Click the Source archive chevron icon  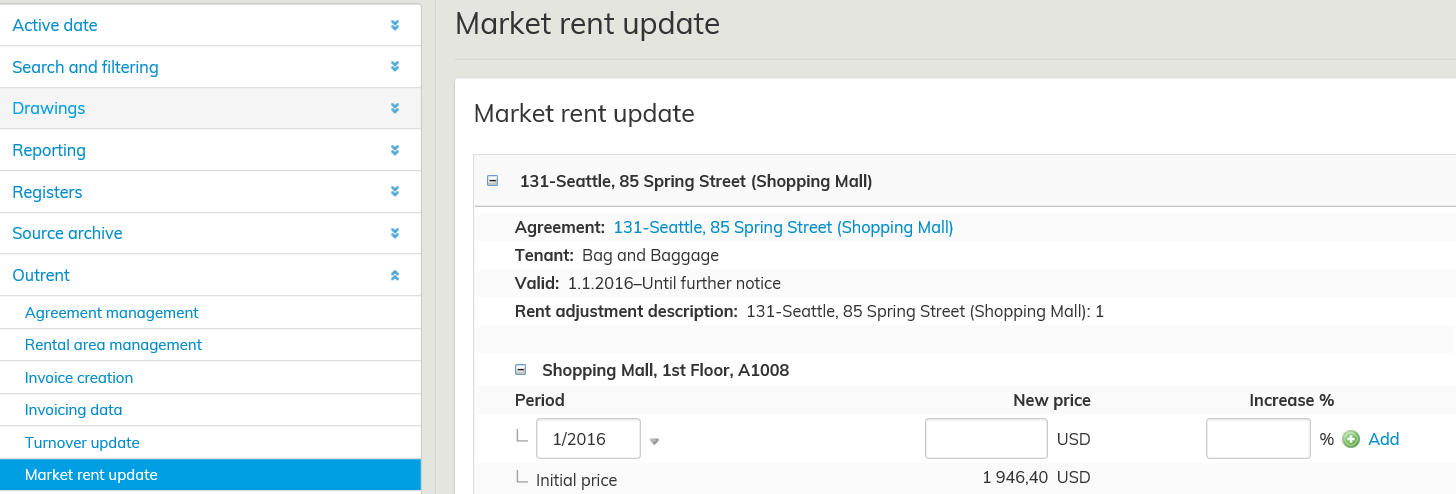coord(395,233)
